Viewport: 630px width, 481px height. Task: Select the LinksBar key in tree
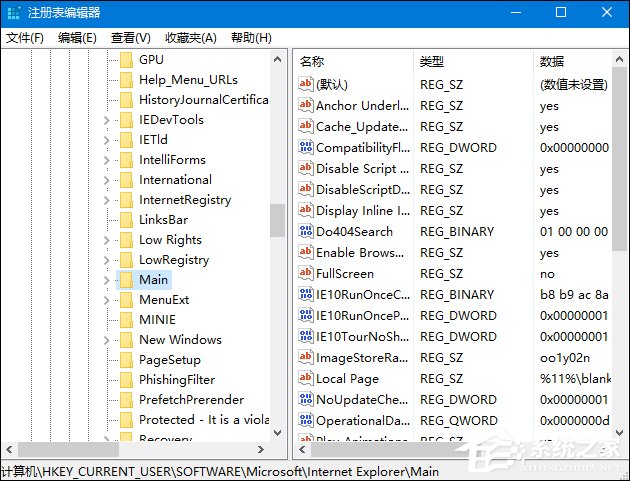point(163,220)
